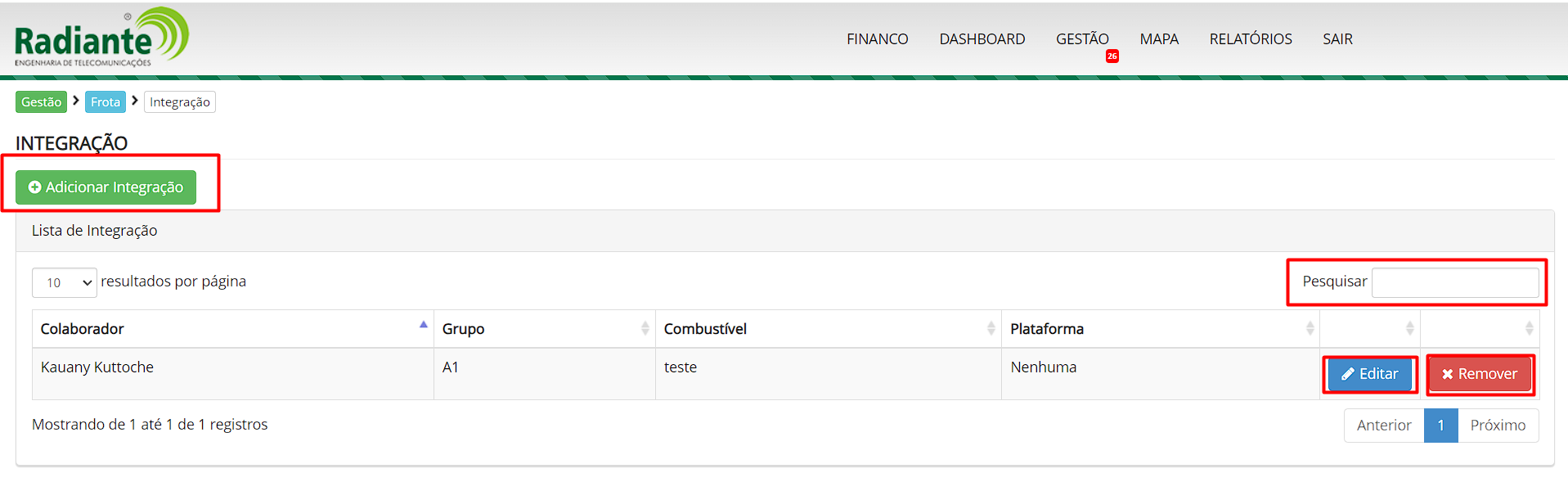
Task: Open the DASHBOARD menu
Action: pyautogui.click(x=982, y=39)
